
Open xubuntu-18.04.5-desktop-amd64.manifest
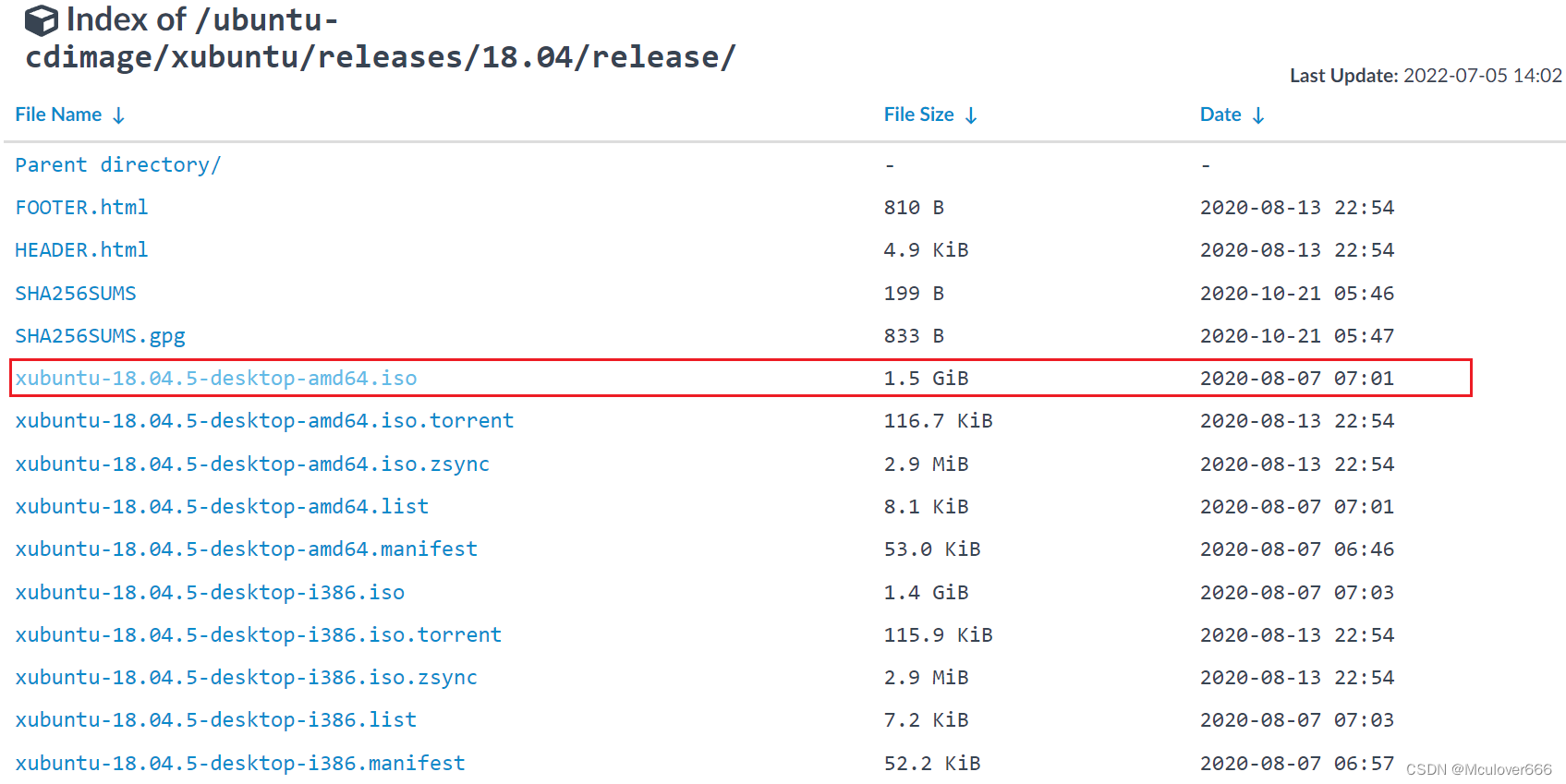(x=247, y=549)
